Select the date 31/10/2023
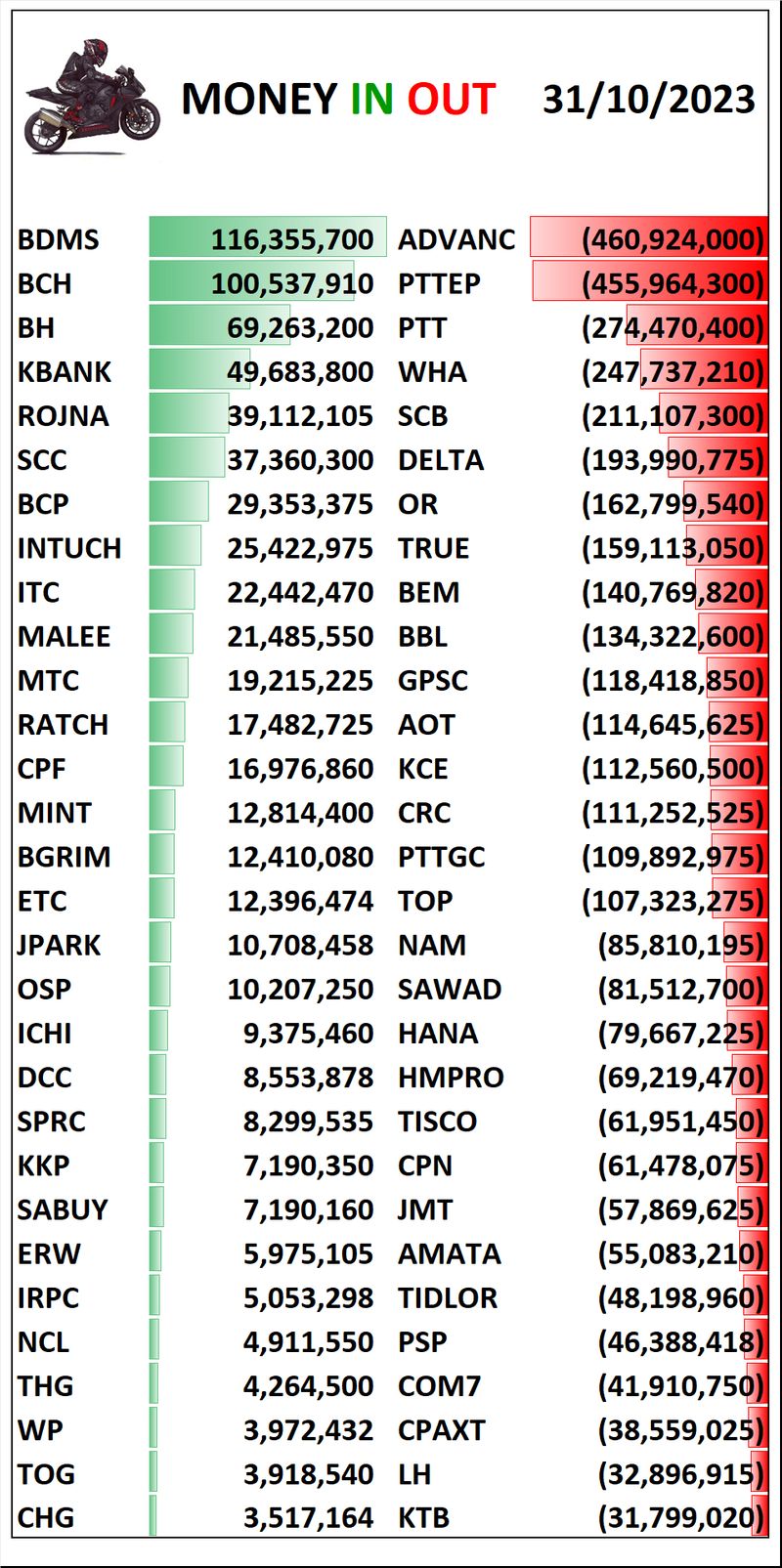This screenshot has height=1568, width=782. (648, 100)
